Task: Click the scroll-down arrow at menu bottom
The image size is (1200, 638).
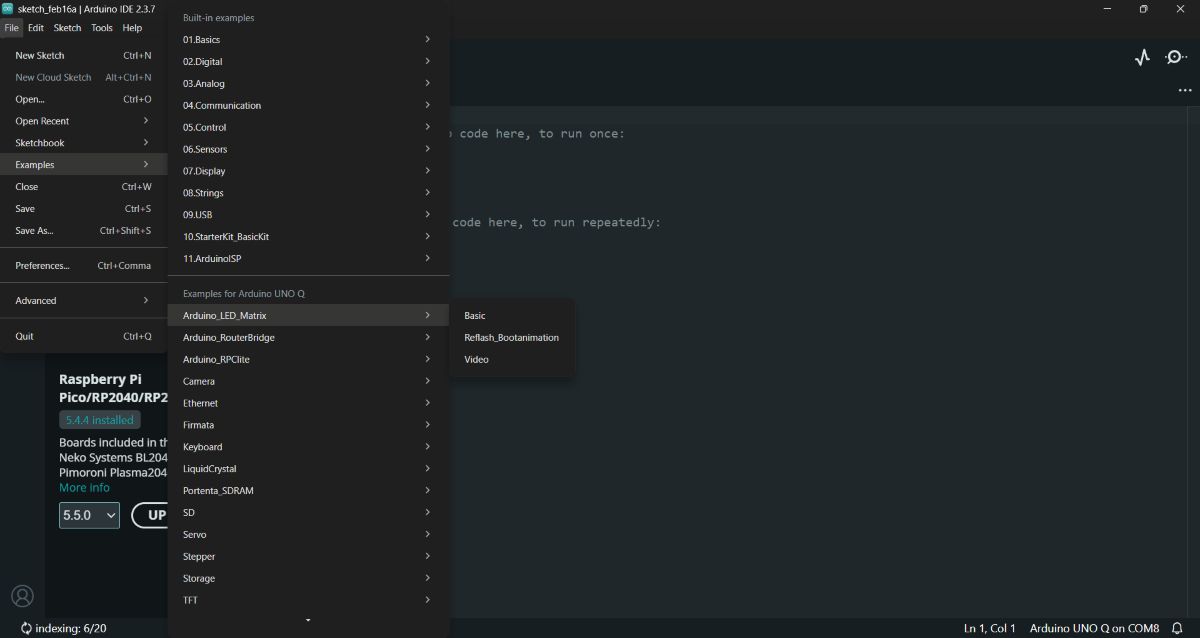Action: click(308, 619)
